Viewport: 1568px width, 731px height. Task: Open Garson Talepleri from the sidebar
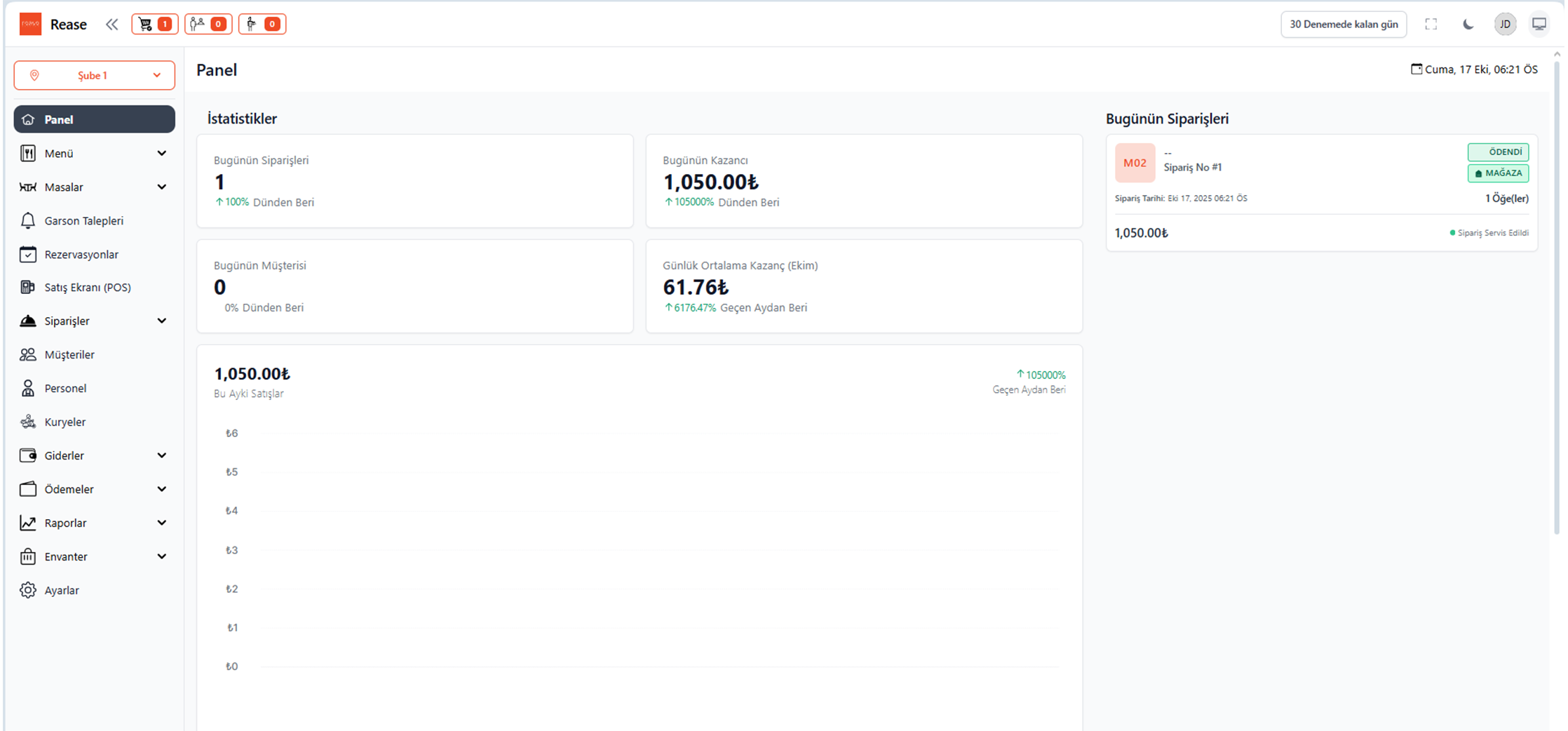tap(83, 221)
